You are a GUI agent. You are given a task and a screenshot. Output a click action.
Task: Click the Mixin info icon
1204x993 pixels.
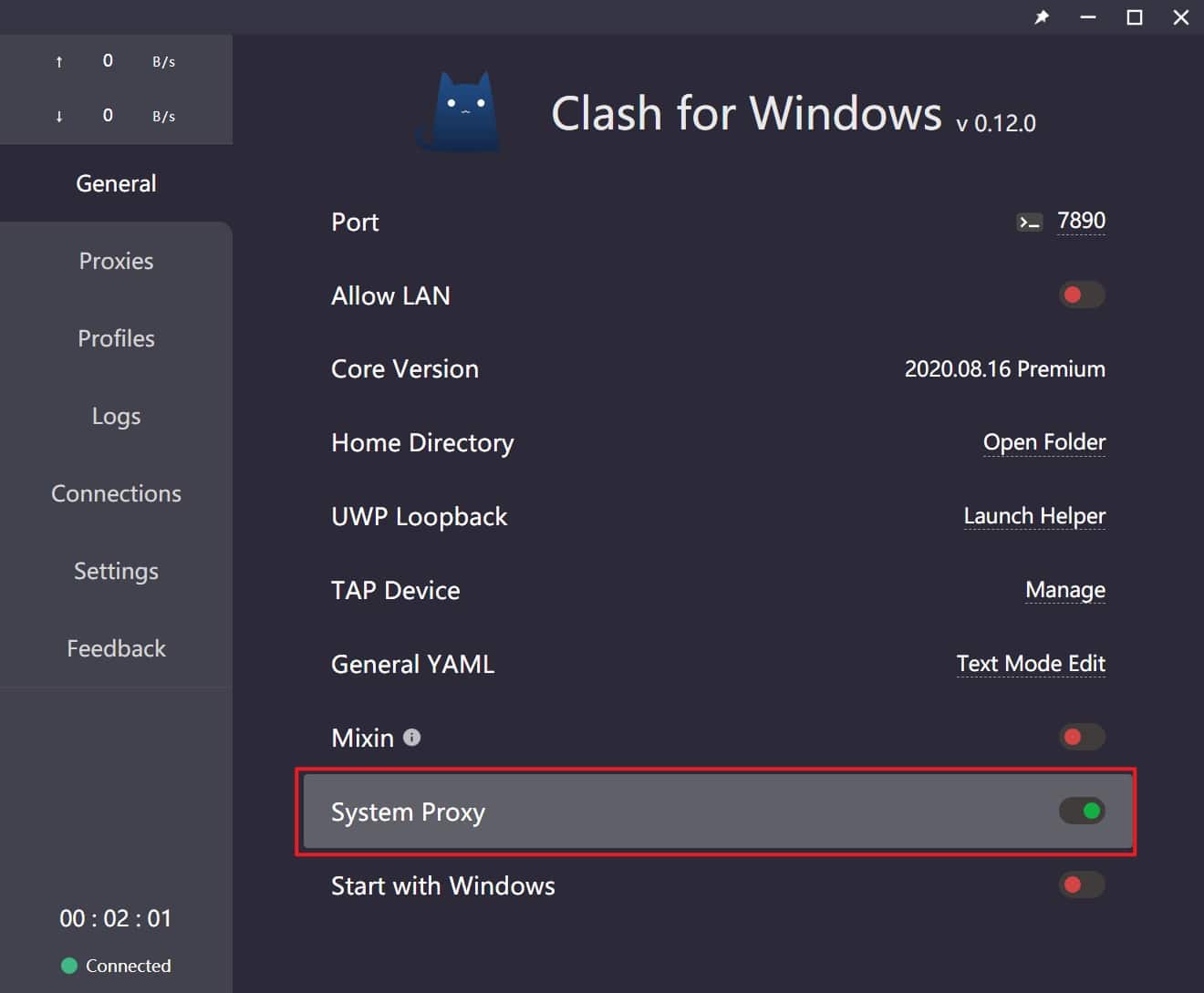(x=412, y=737)
